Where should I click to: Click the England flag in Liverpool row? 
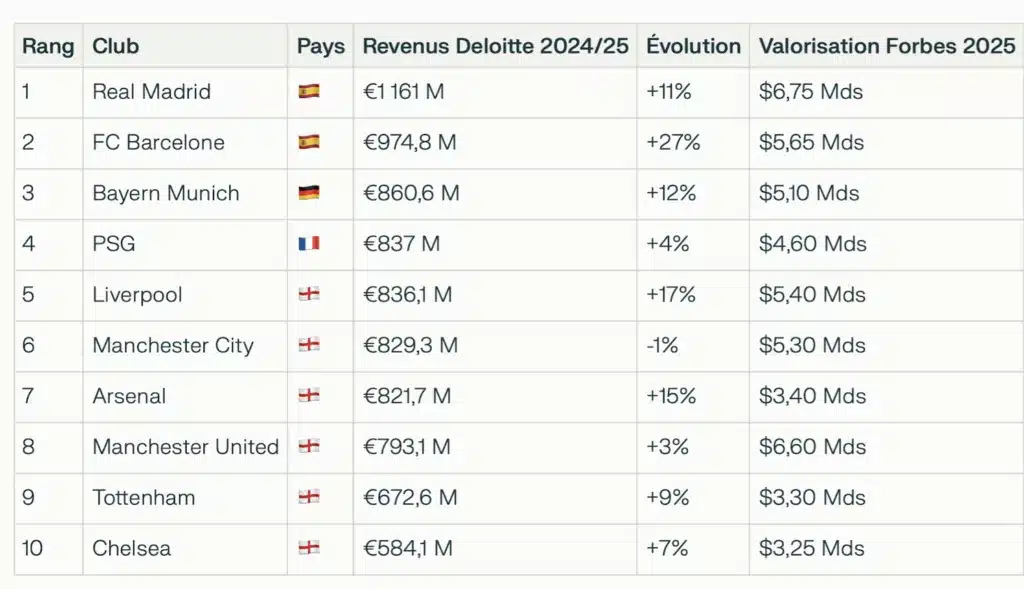(308, 295)
